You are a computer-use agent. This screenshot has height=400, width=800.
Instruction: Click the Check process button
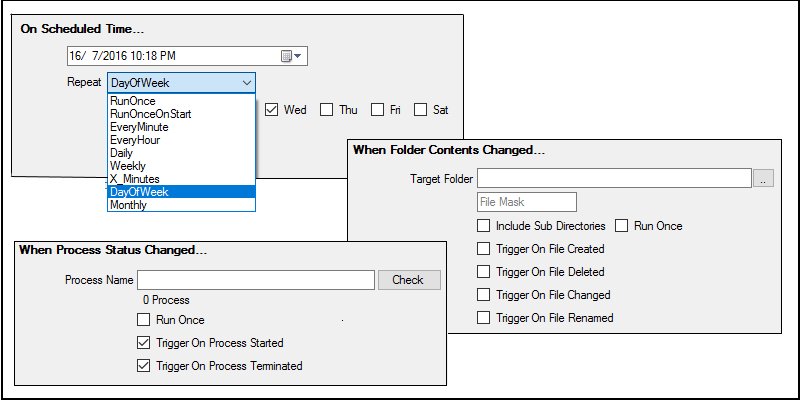(409, 280)
